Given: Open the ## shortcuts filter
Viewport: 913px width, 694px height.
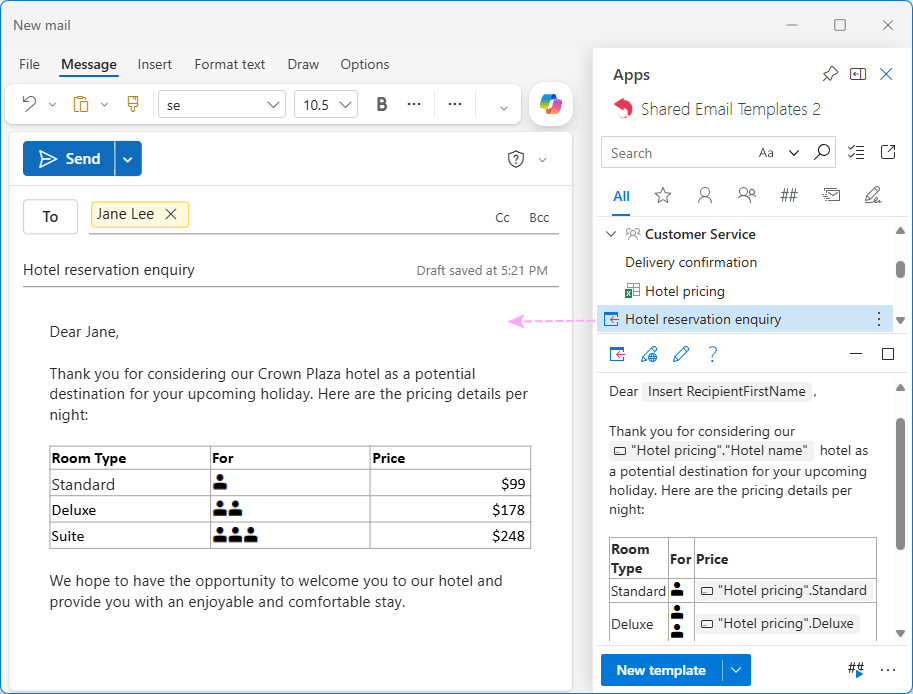Looking at the screenshot, I should (x=788, y=195).
